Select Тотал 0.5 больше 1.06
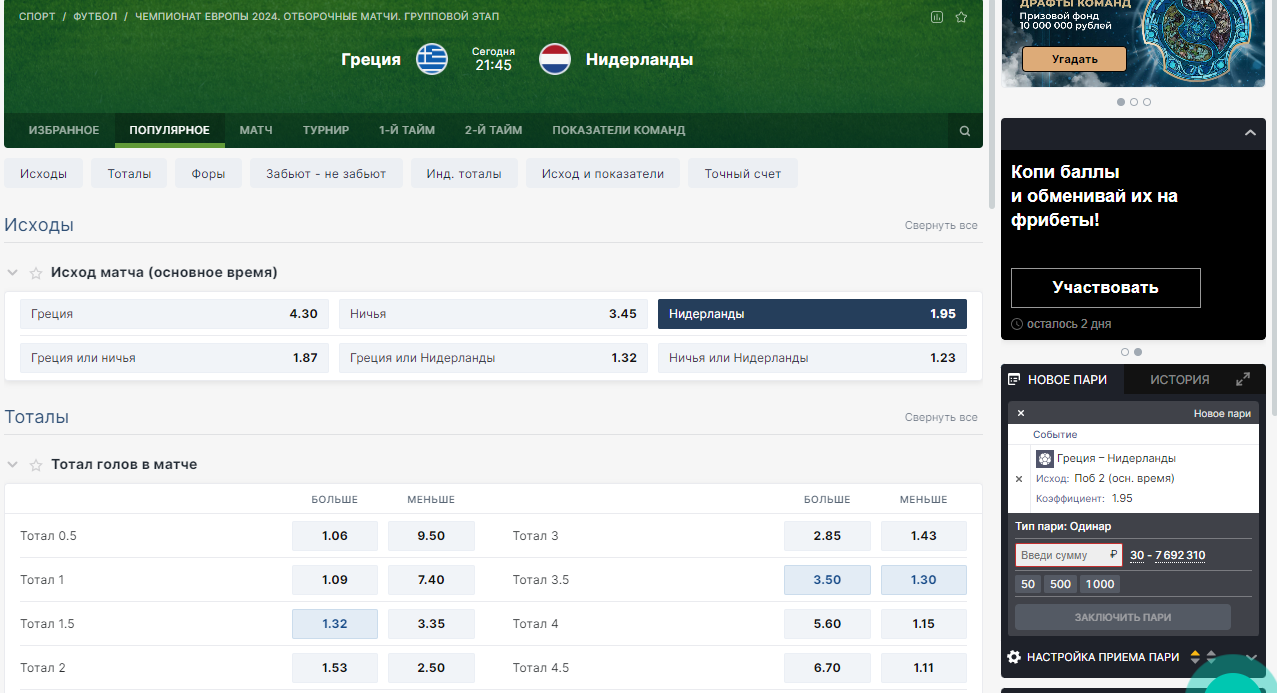Image resolution: width=1277 pixels, height=693 pixels. point(335,536)
